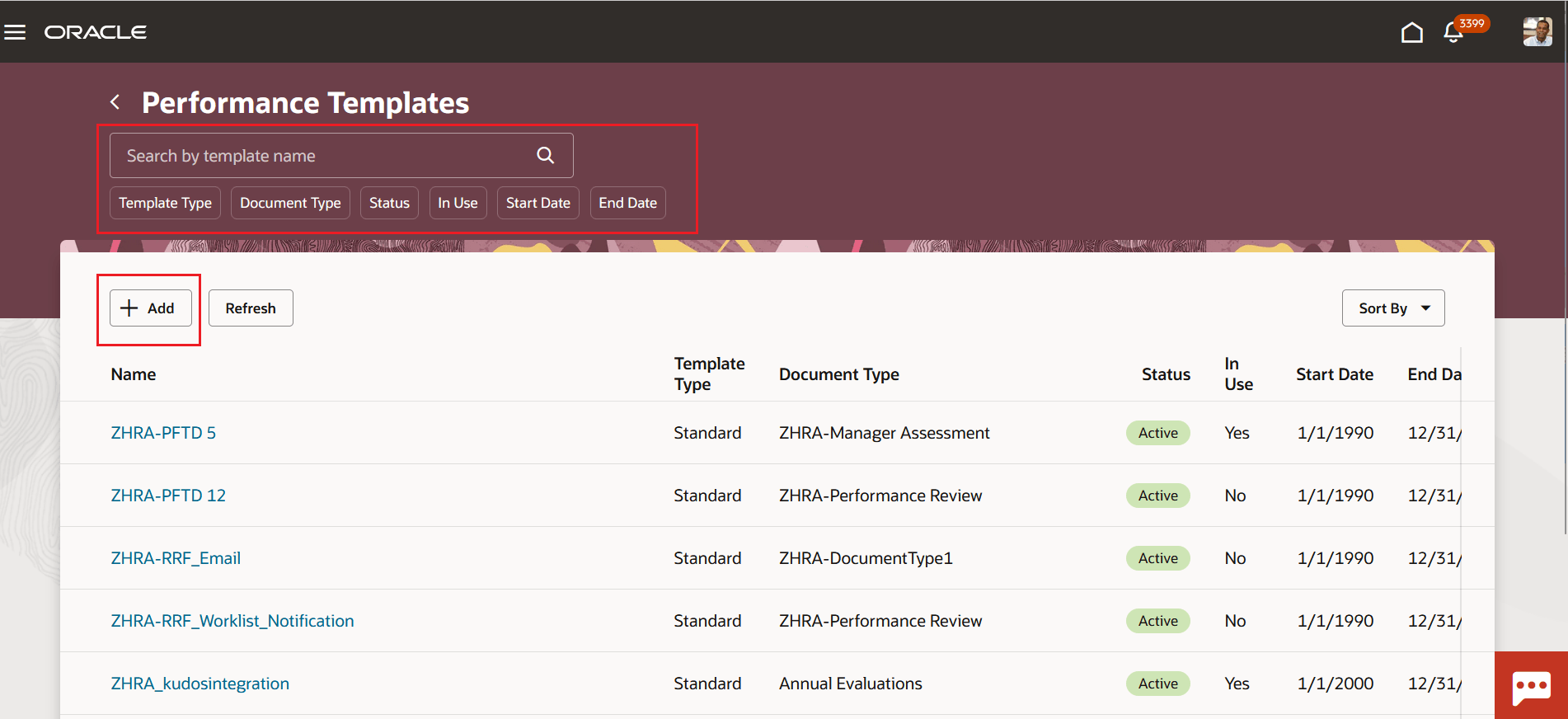This screenshot has width=1568, height=719.
Task: Toggle the In Use filter chip
Action: [458, 203]
